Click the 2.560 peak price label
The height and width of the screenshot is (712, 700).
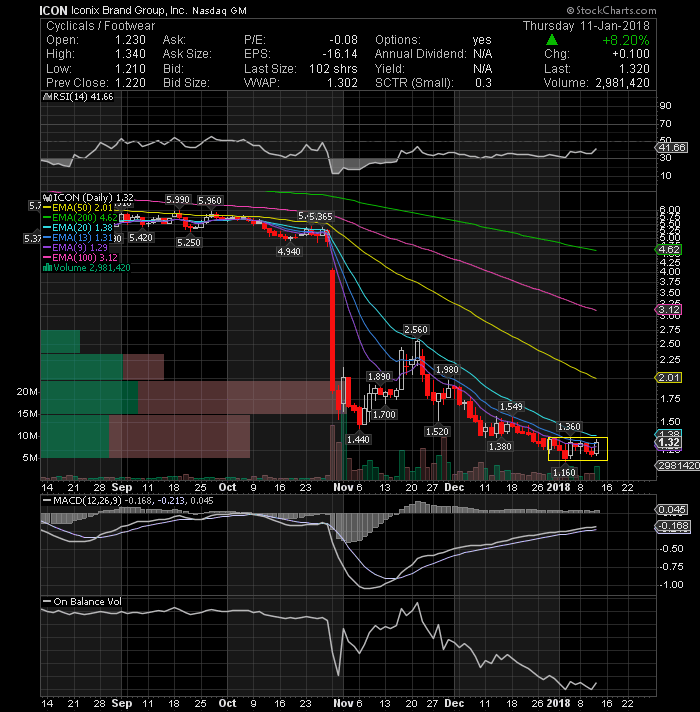point(416,330)
